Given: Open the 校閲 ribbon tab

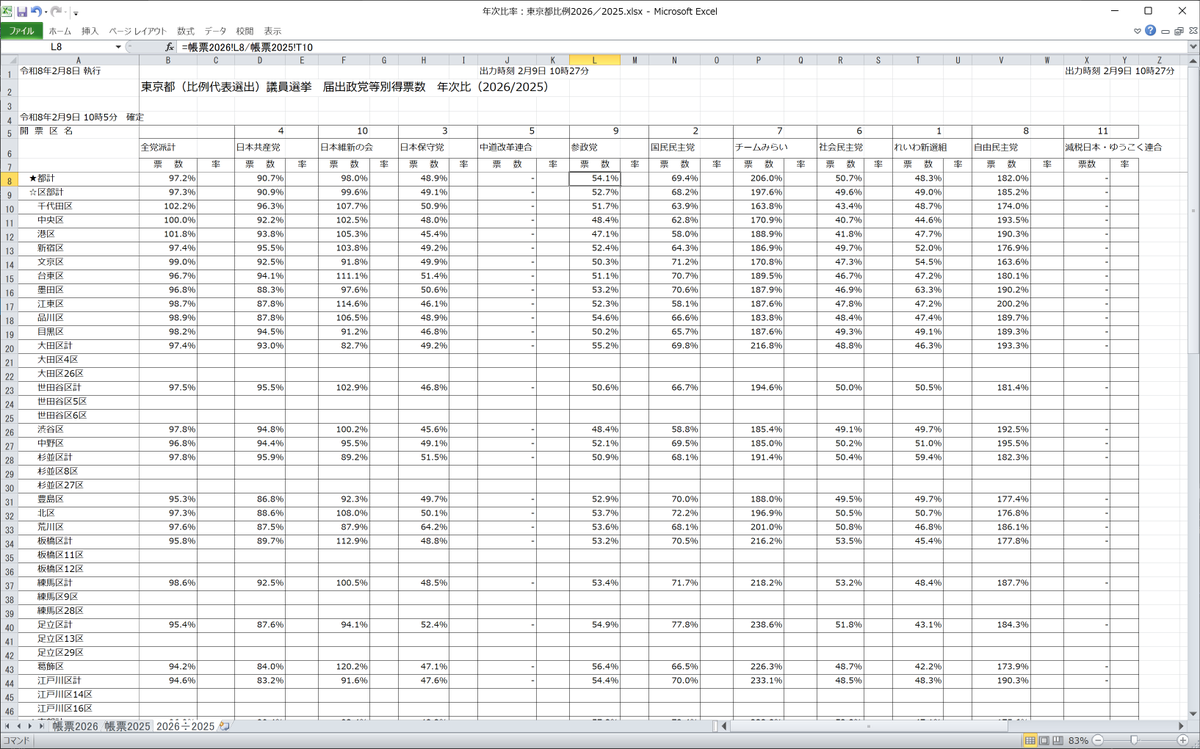Looking at the screenshot, I should (x=245, y=31).
